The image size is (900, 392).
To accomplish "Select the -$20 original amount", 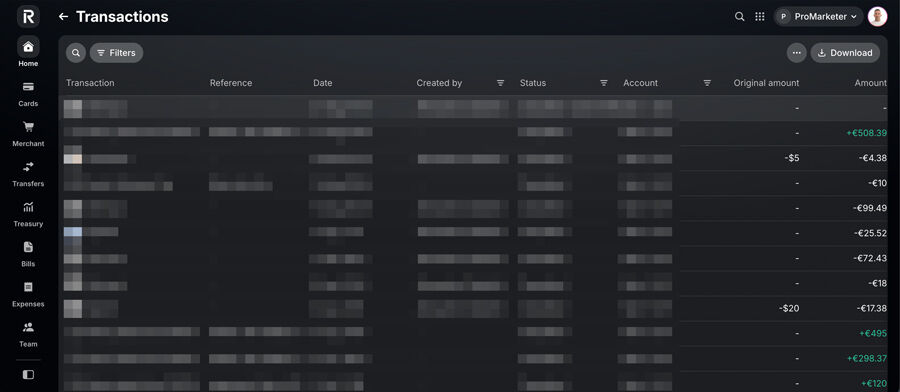I will [x=789, y=308].
